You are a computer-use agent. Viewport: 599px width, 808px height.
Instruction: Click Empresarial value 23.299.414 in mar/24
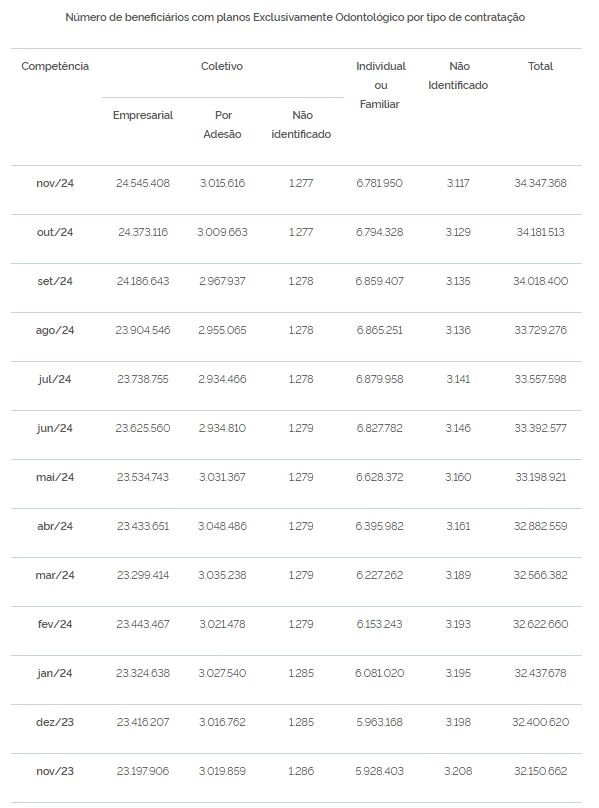143,575
